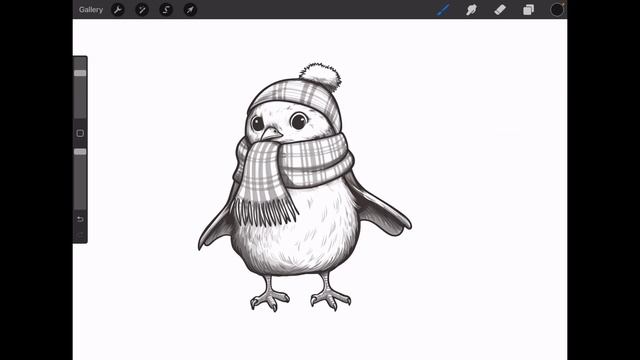Open the Actions wrench menu
640x360 pixels.
(x=118, y=10)
